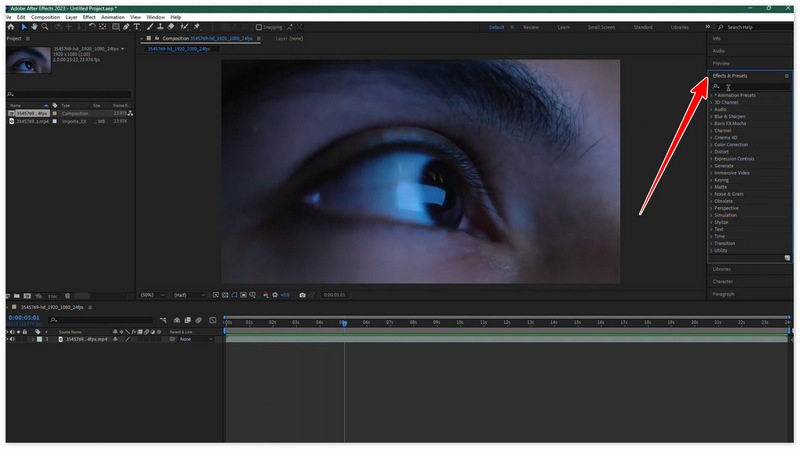Click the Effects & Presets search field

point(751,87)
